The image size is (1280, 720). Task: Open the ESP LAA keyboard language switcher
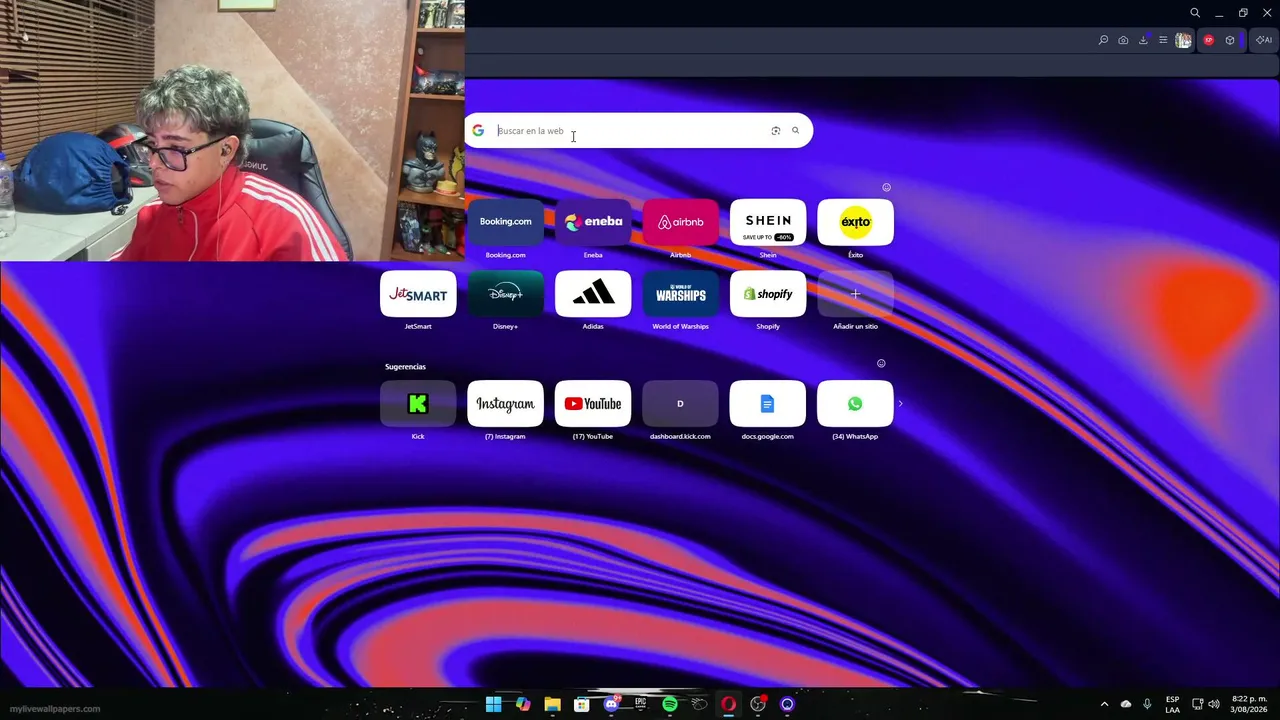(1172, 704)
